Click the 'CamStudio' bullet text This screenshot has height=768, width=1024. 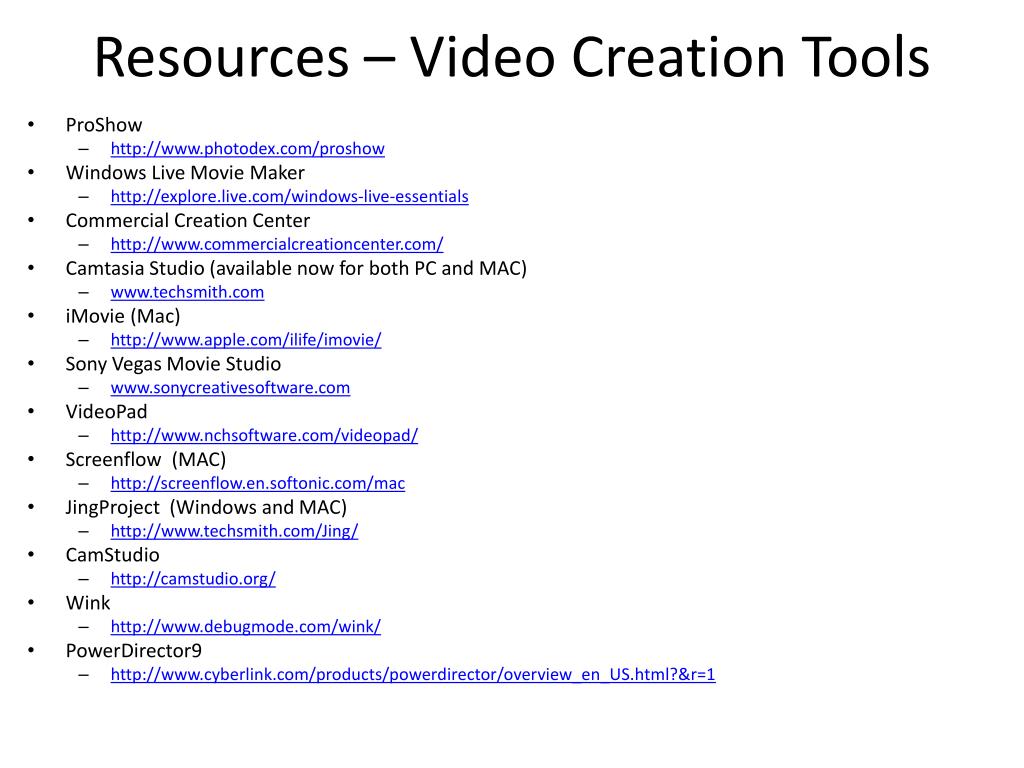pos(112,555)
